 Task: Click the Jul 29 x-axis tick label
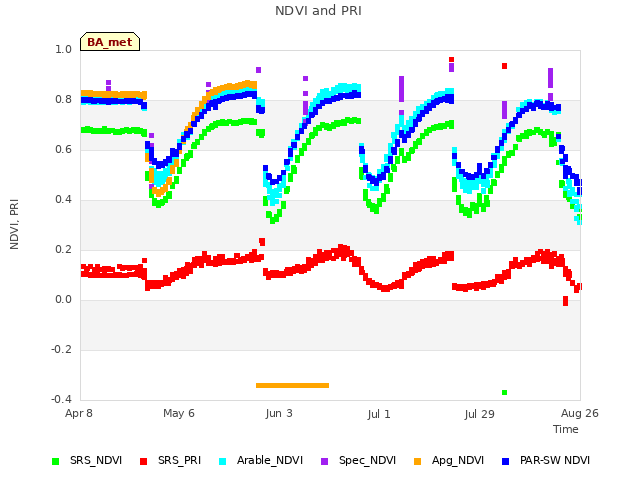tap(479, 414)
